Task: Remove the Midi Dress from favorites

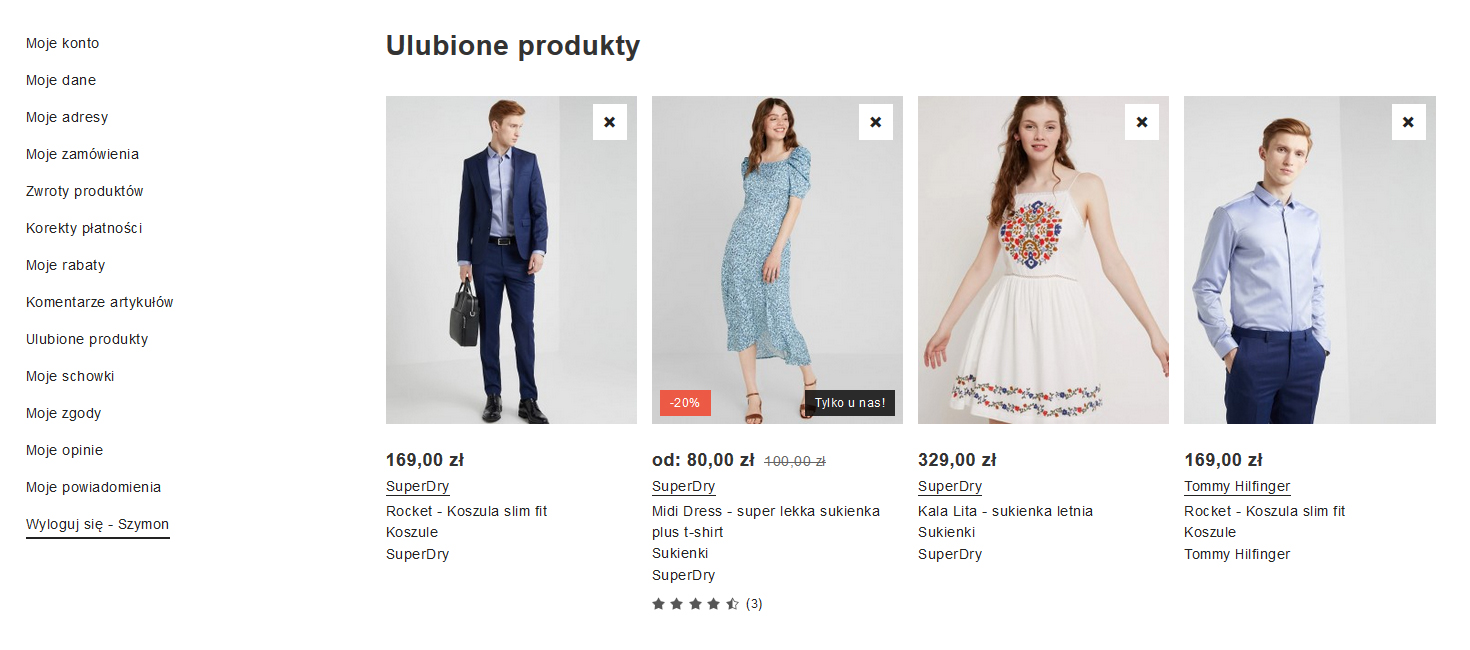Action: [x=875, y=122]
